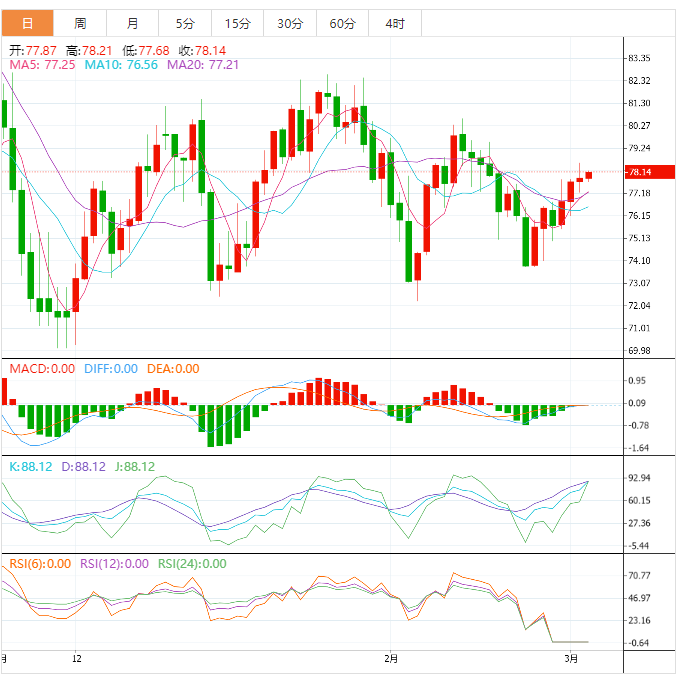Click the DEA value label
Image resolution: width=682 pixels, height=682 pixels.
coord(173,368)
